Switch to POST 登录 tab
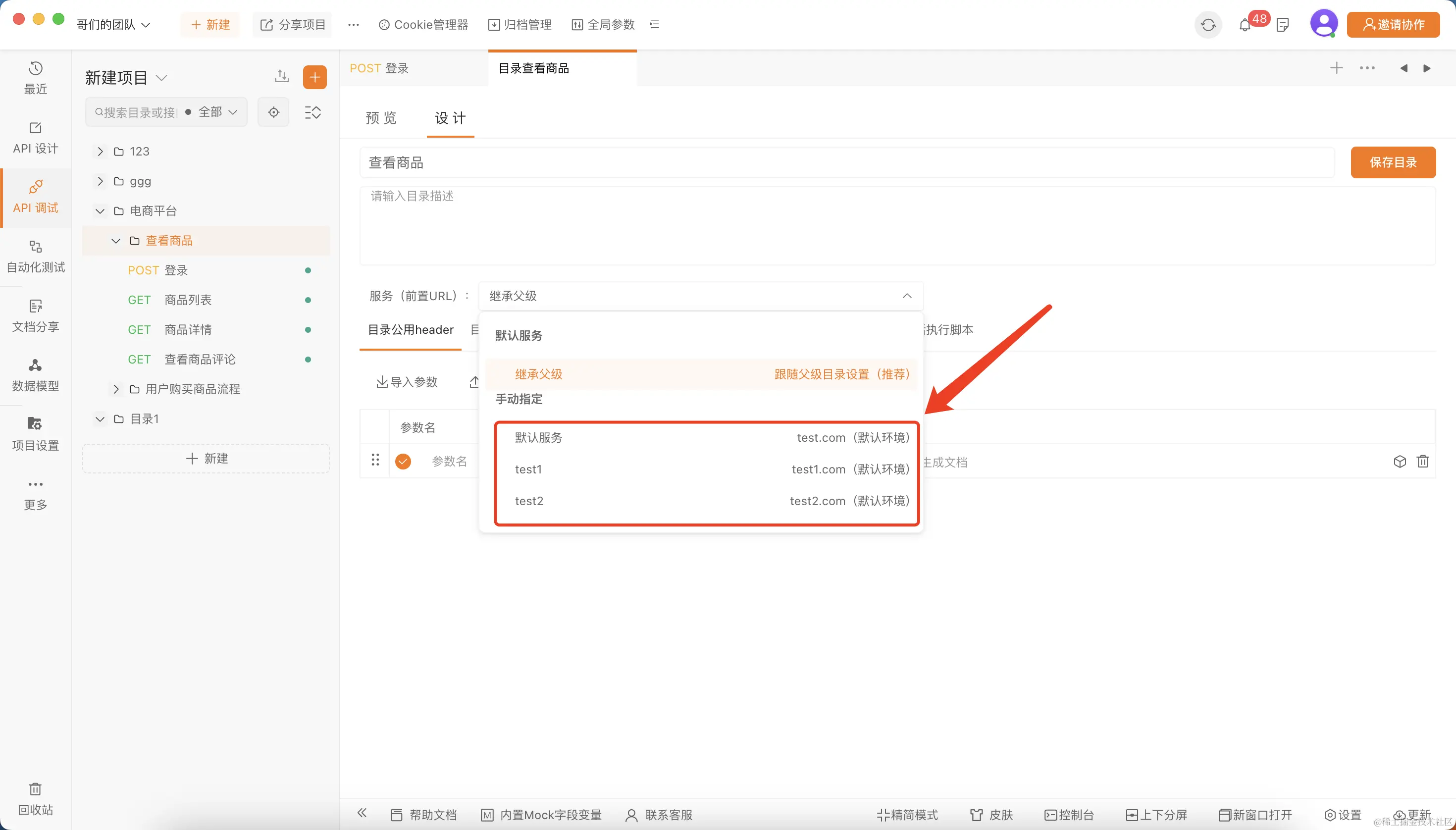Viewport: 1456px width, 830px height. 380,68
